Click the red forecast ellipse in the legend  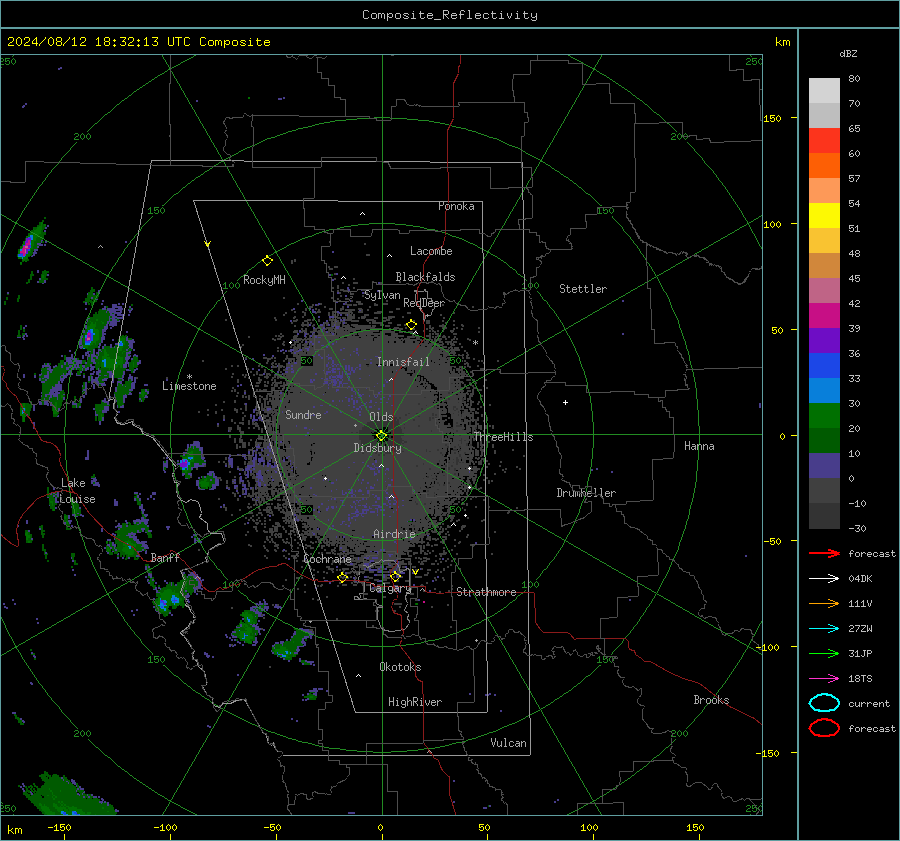(824, 728)
